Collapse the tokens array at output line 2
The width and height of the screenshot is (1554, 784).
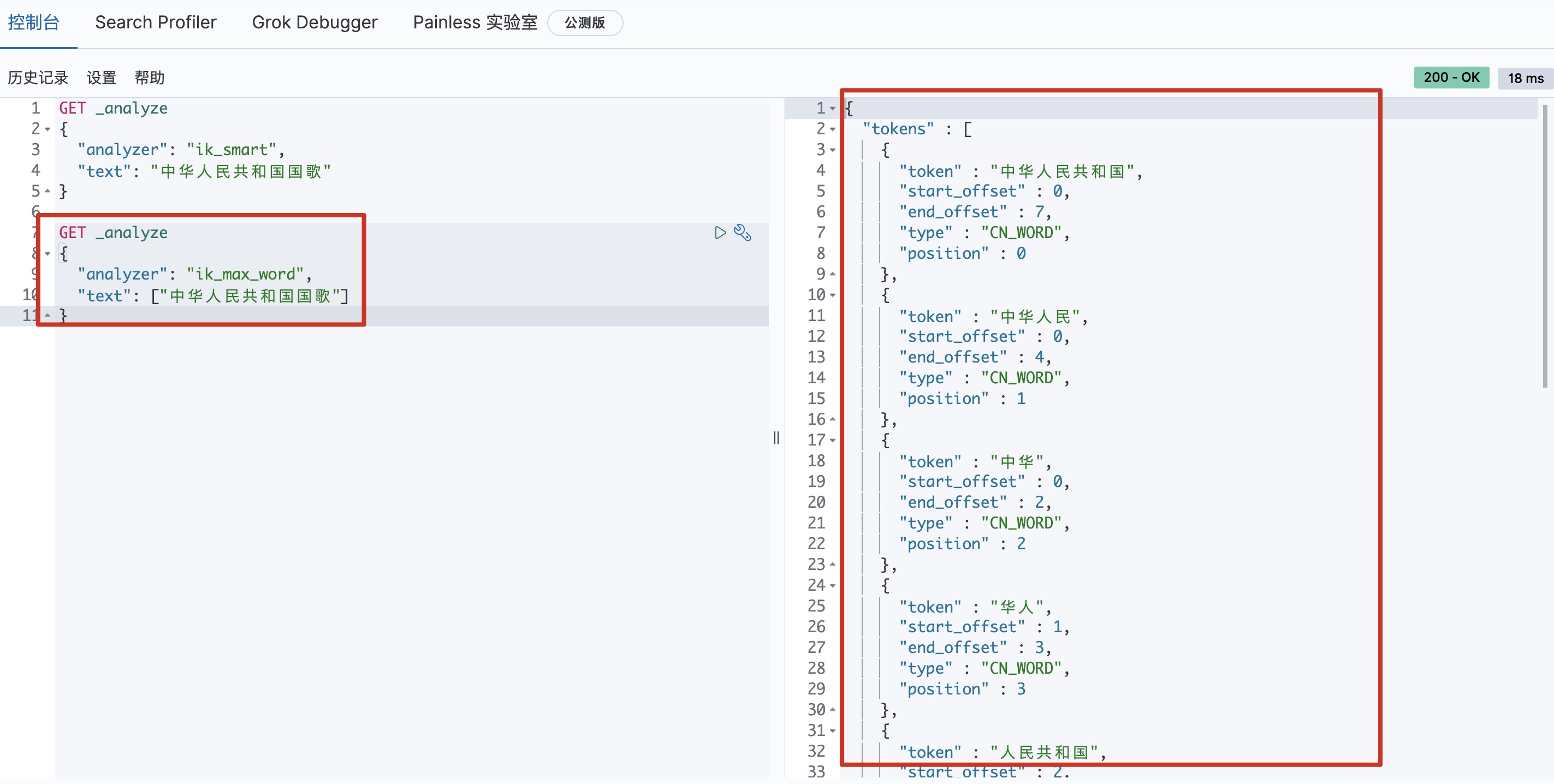tap(833, 129)
